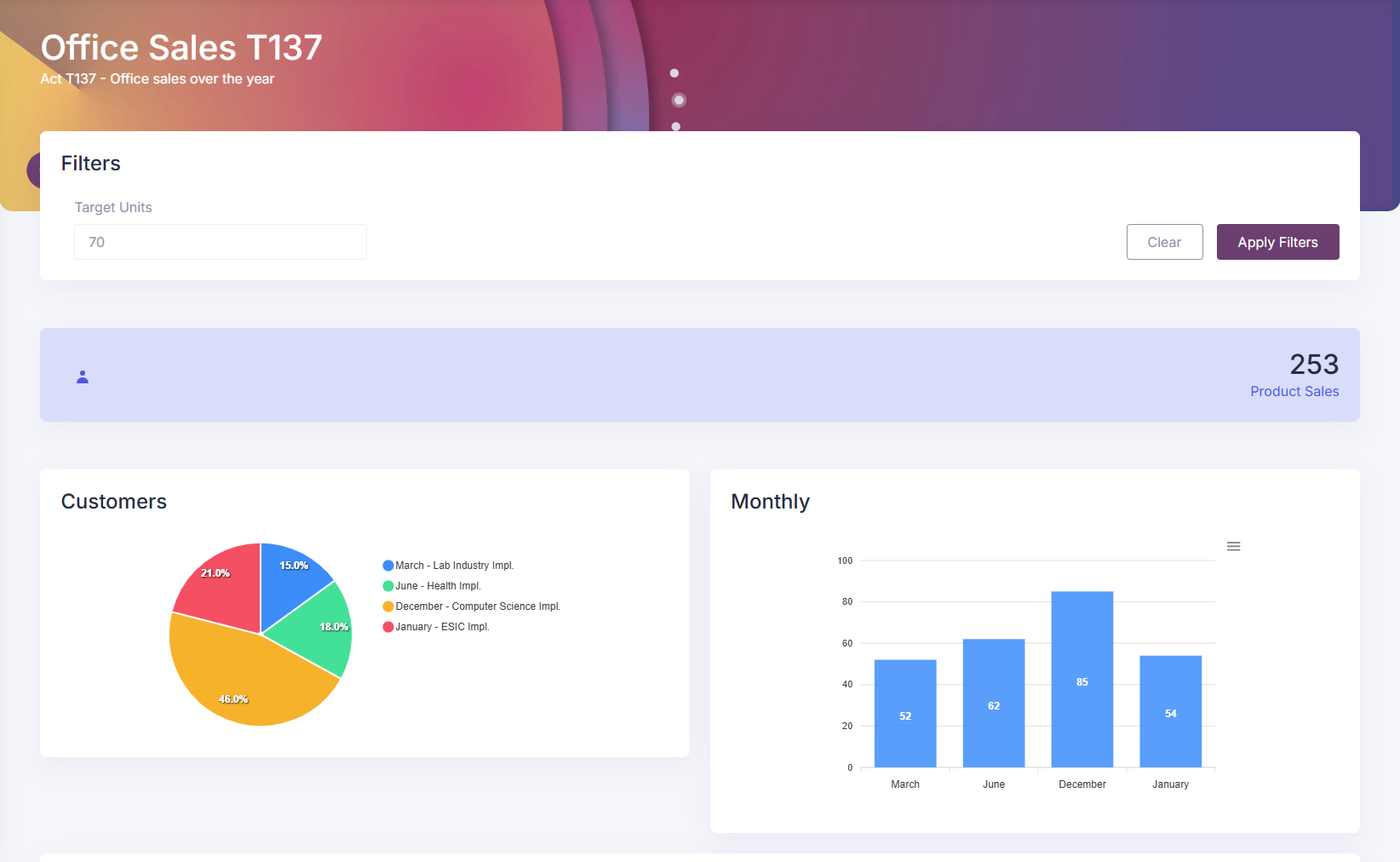Screen dimensions: 1400x862
Task: Select the January bar showing 54
Action: 1170,711
